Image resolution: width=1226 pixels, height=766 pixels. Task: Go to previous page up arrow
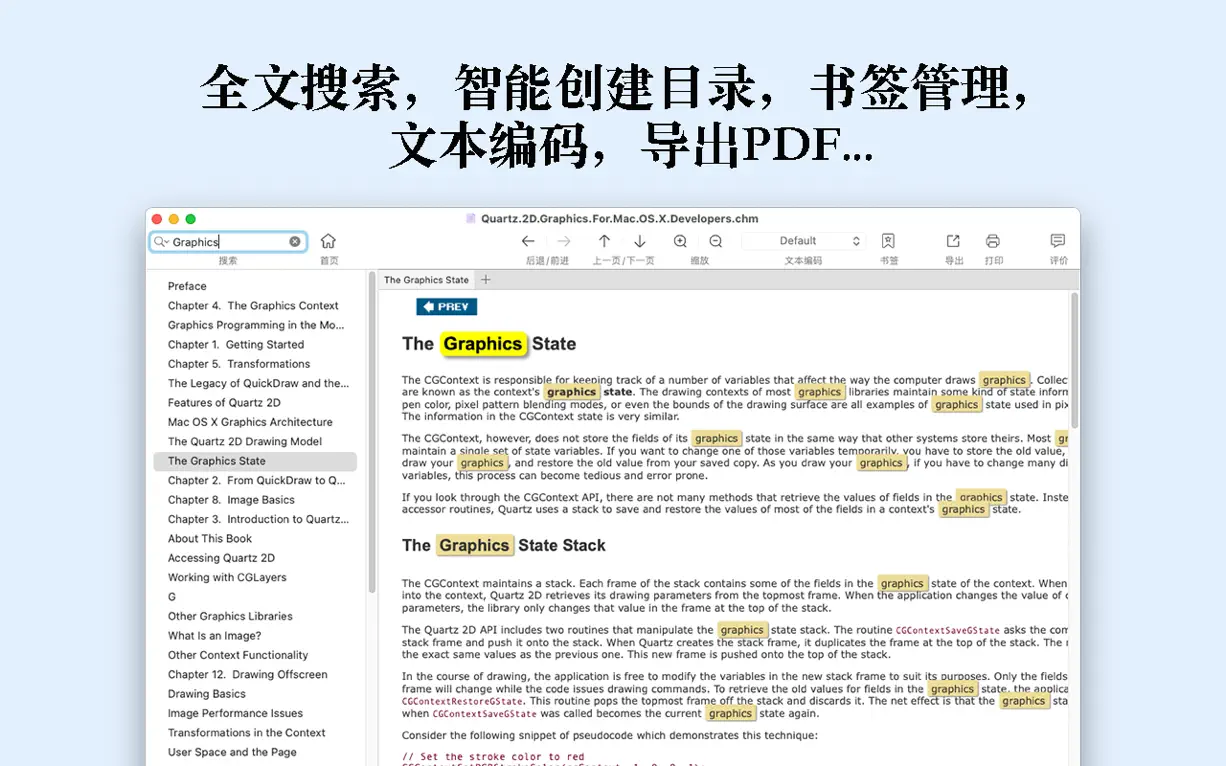pos(604,241)
